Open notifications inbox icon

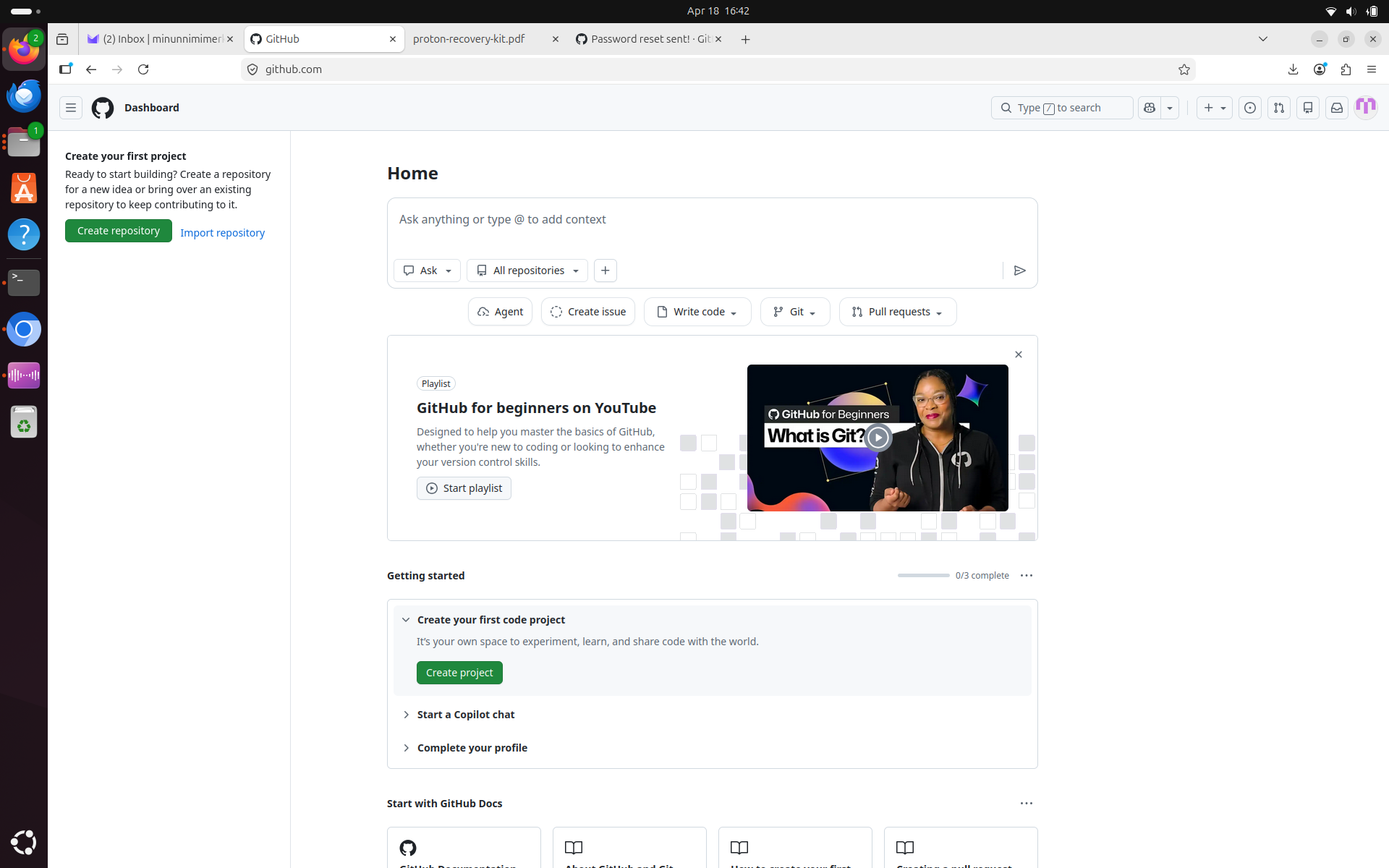click(x=1336, y=107)
